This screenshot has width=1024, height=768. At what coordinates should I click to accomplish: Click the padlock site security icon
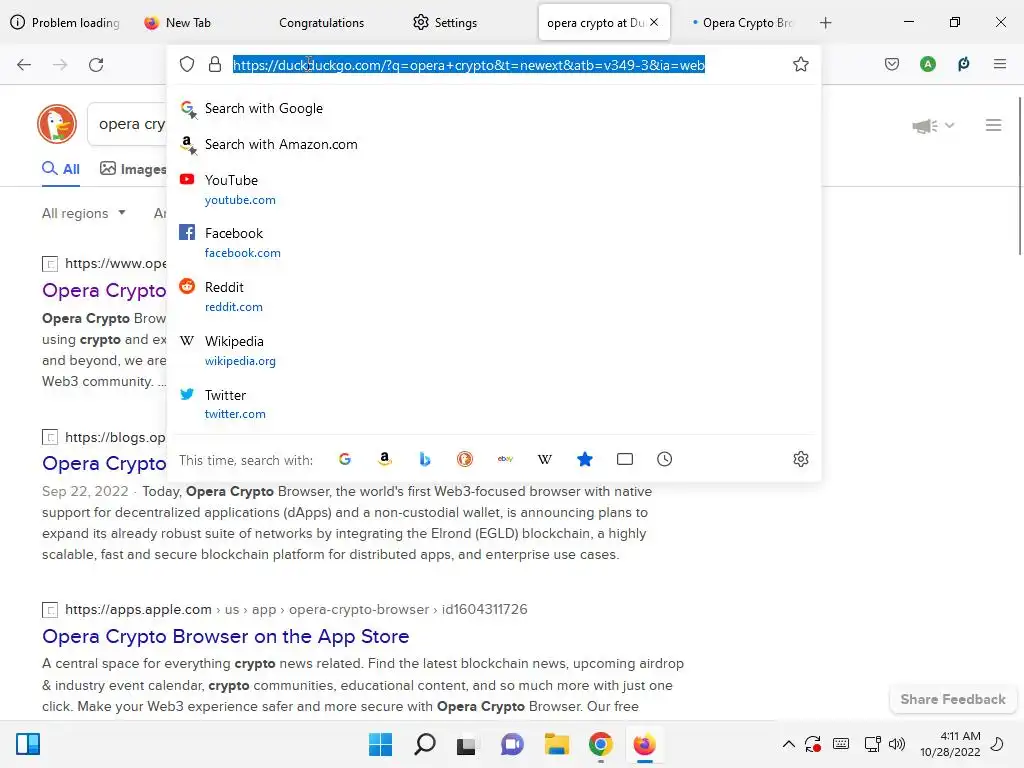(x=215, y=64)
